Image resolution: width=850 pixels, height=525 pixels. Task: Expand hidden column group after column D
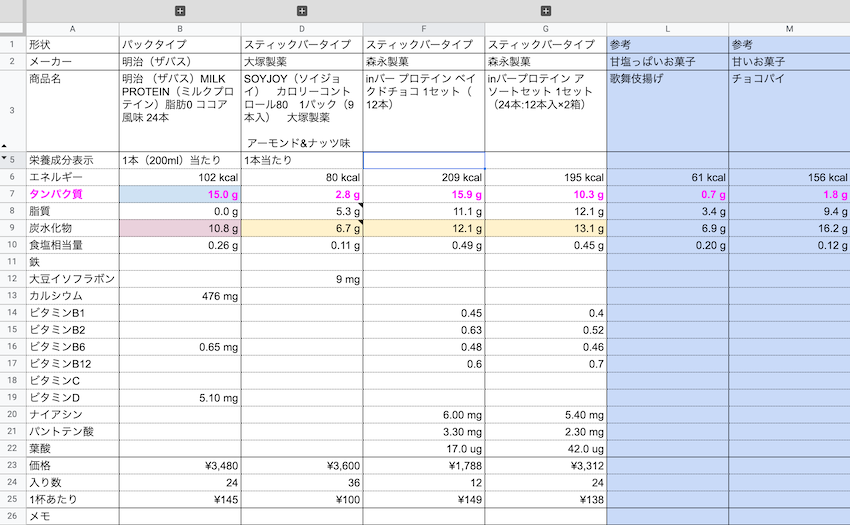[x=302, y=11]
